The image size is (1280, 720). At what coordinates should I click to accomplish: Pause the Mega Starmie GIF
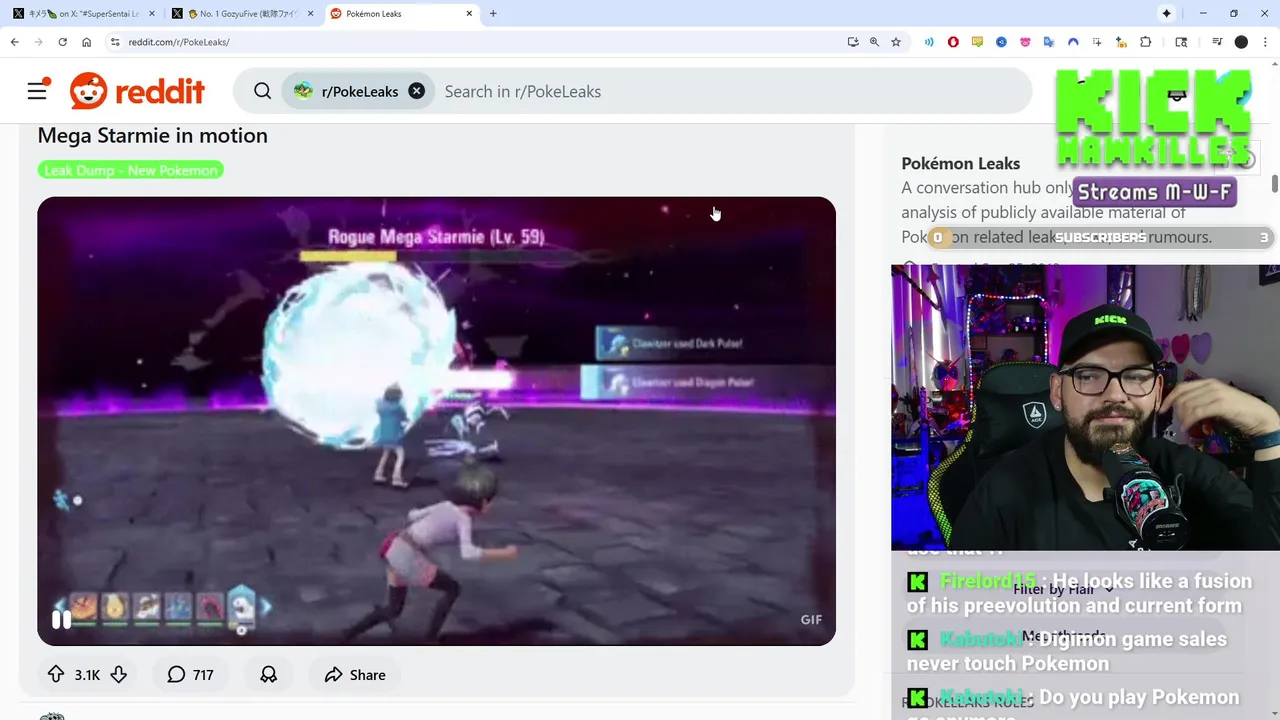point(61,620)
